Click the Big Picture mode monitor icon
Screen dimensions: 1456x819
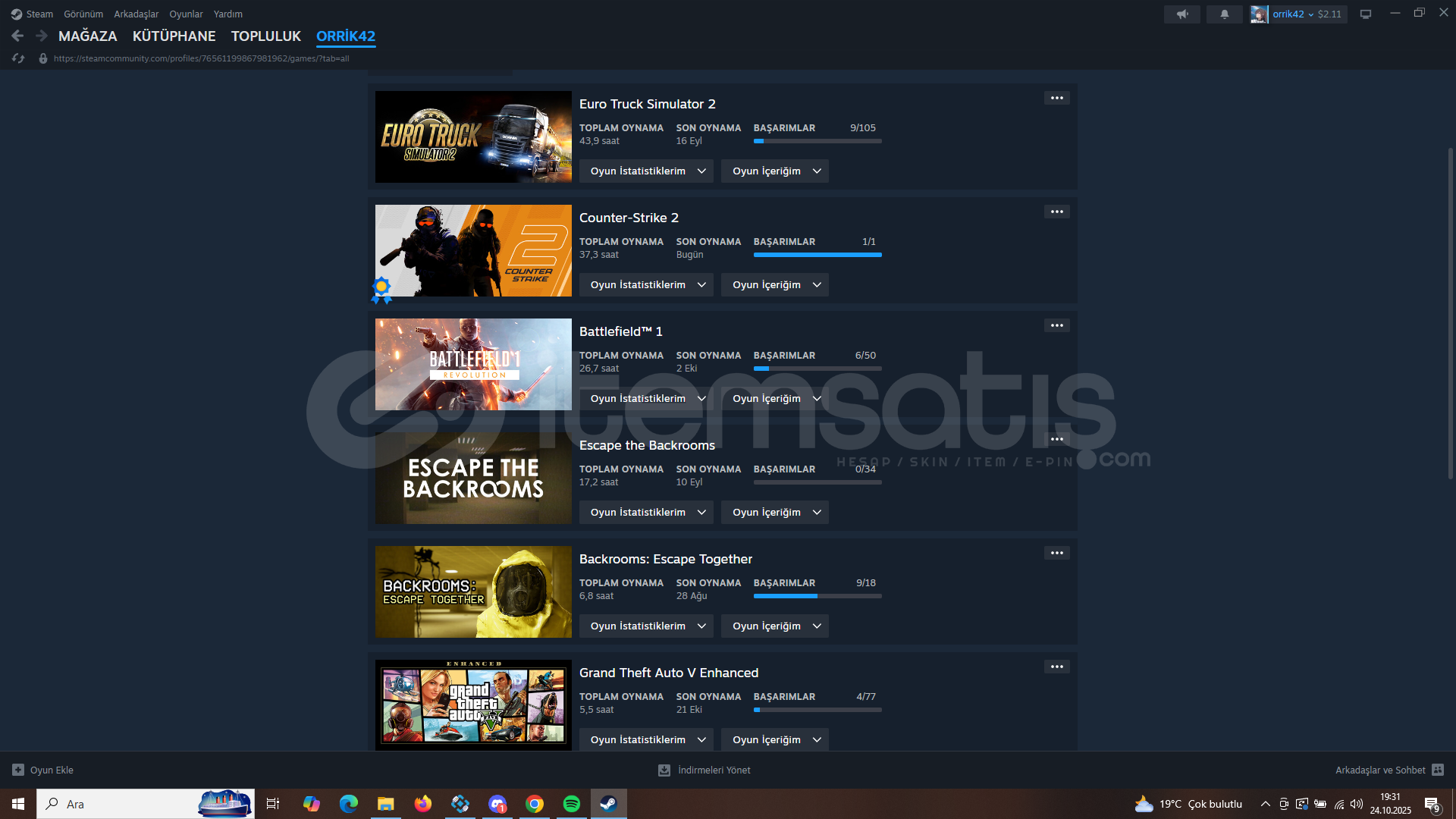(1365, 14)
